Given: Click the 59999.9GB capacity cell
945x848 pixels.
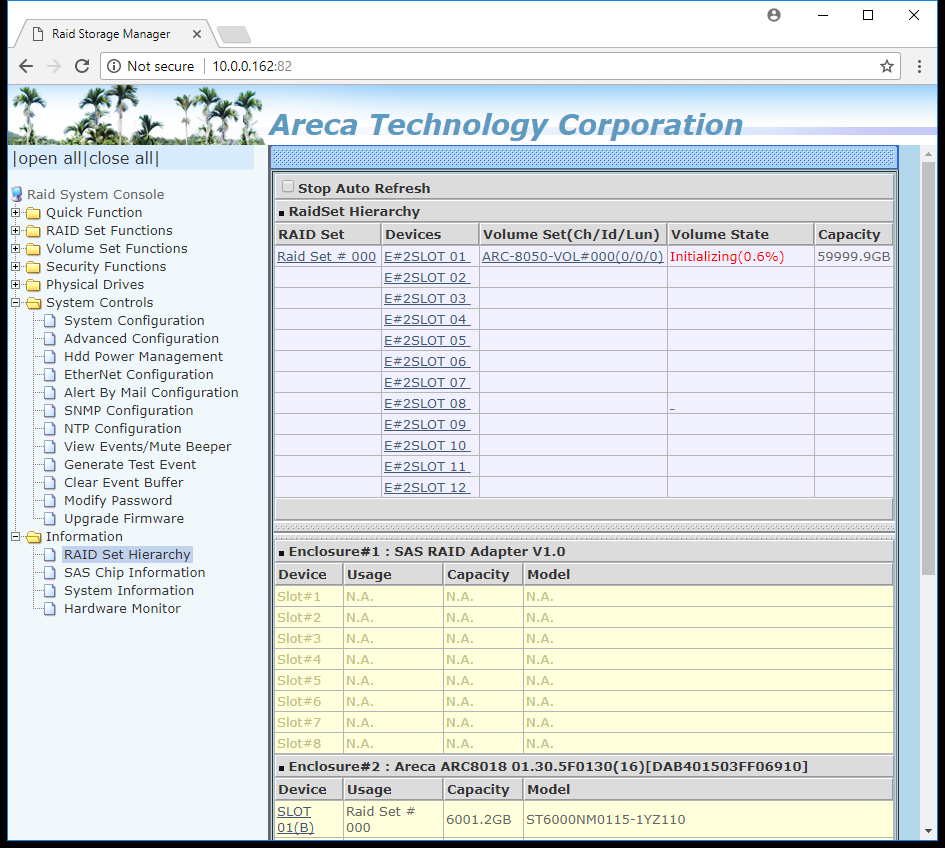Looking at the screenshot, I should click(853, 257).
